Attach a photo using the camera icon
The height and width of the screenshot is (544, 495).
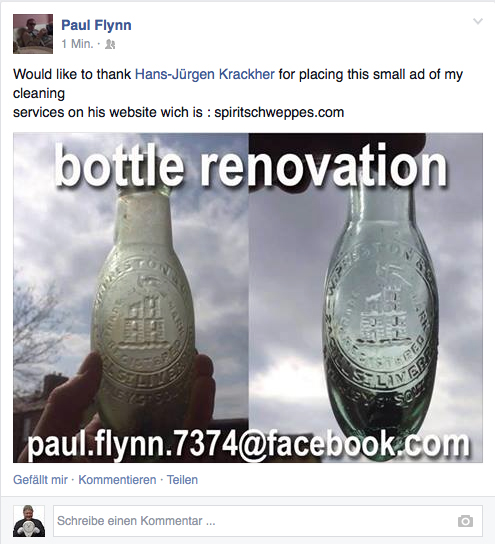point(465,521)
